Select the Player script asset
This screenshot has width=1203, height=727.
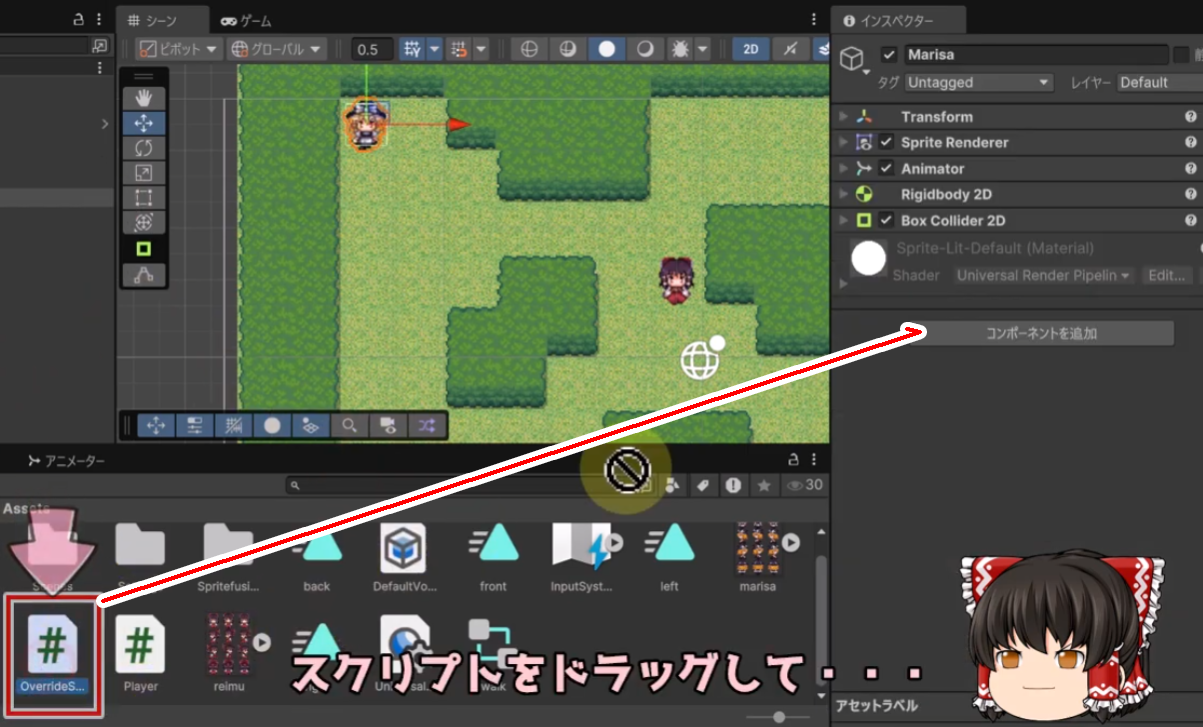coord(140,655)
